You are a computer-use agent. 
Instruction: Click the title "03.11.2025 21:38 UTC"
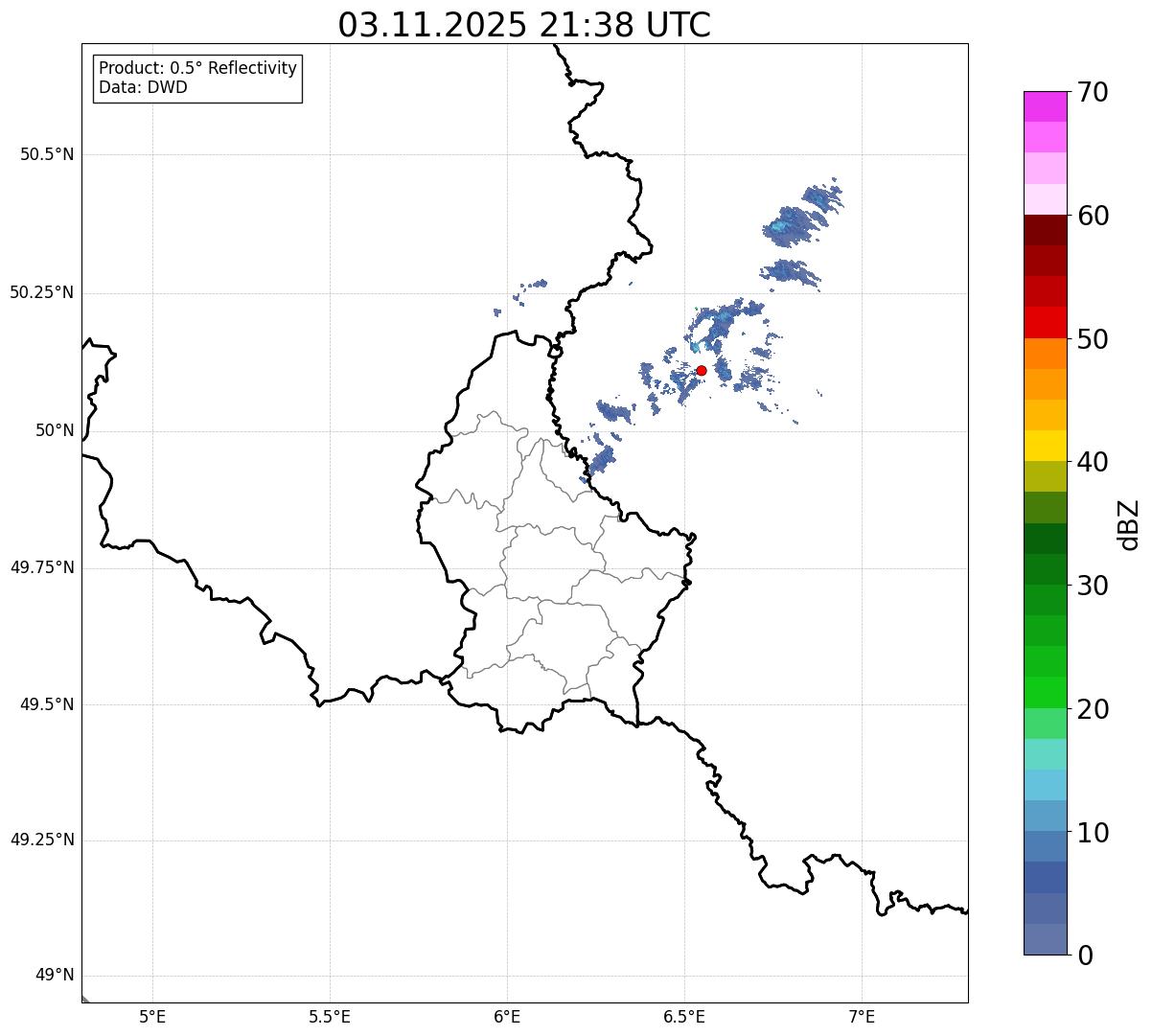(524, 25)
